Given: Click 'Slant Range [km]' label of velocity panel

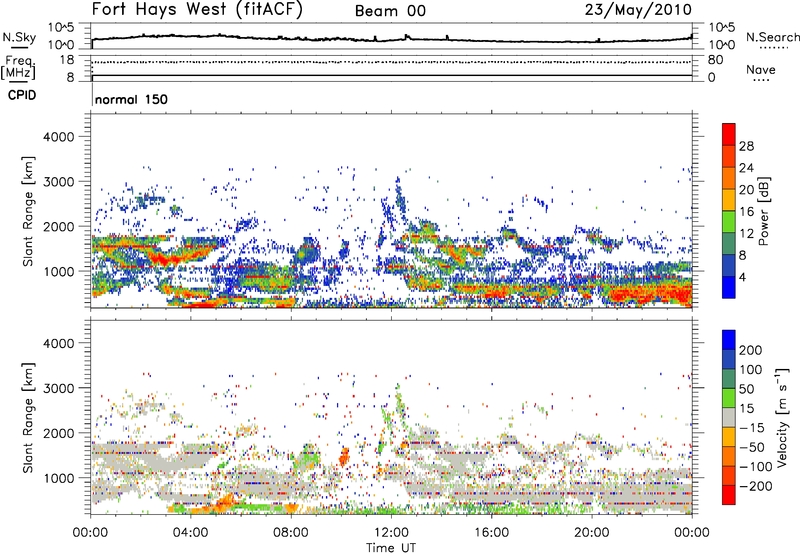Looking at the screenshot, I should pyautogui.click(x=28, y=418).
